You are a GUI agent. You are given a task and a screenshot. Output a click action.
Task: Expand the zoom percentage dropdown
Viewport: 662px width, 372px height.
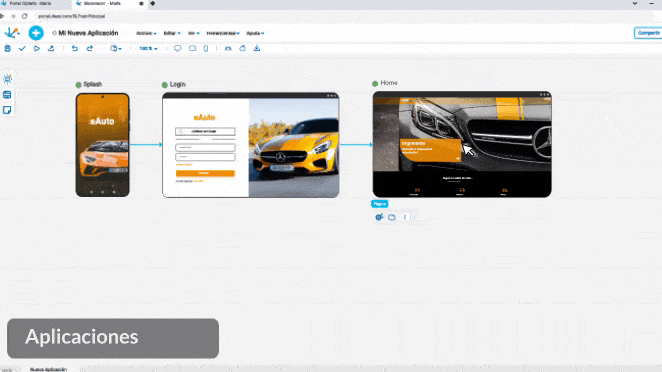pos(148,49)
